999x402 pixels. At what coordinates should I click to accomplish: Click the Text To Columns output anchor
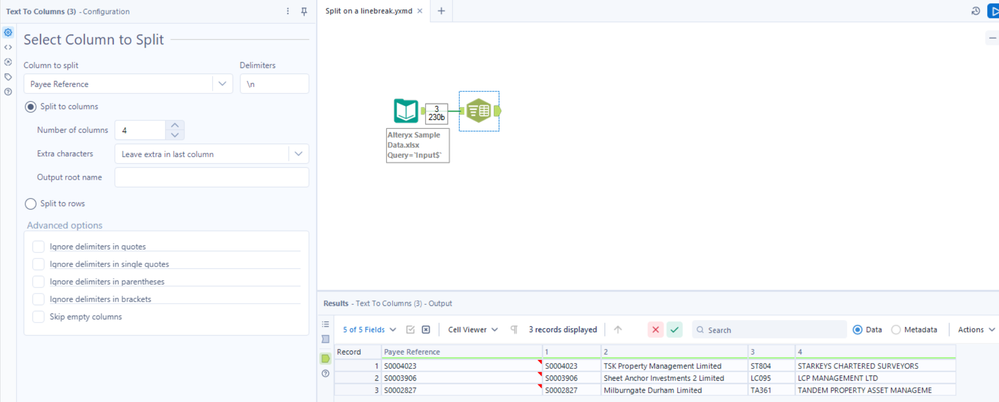coord(497,111)
